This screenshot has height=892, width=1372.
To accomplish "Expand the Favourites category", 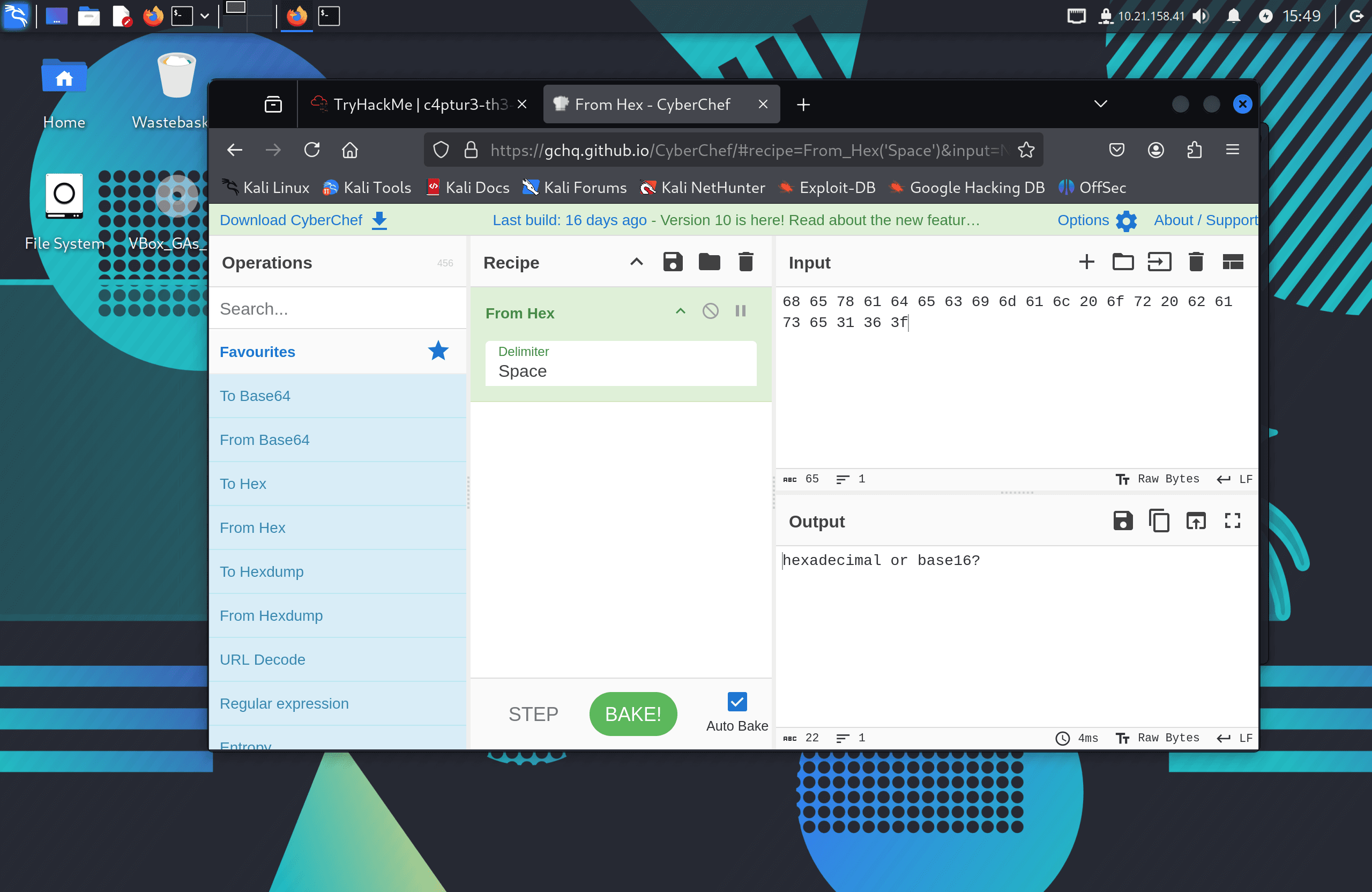I will [337, 352].
